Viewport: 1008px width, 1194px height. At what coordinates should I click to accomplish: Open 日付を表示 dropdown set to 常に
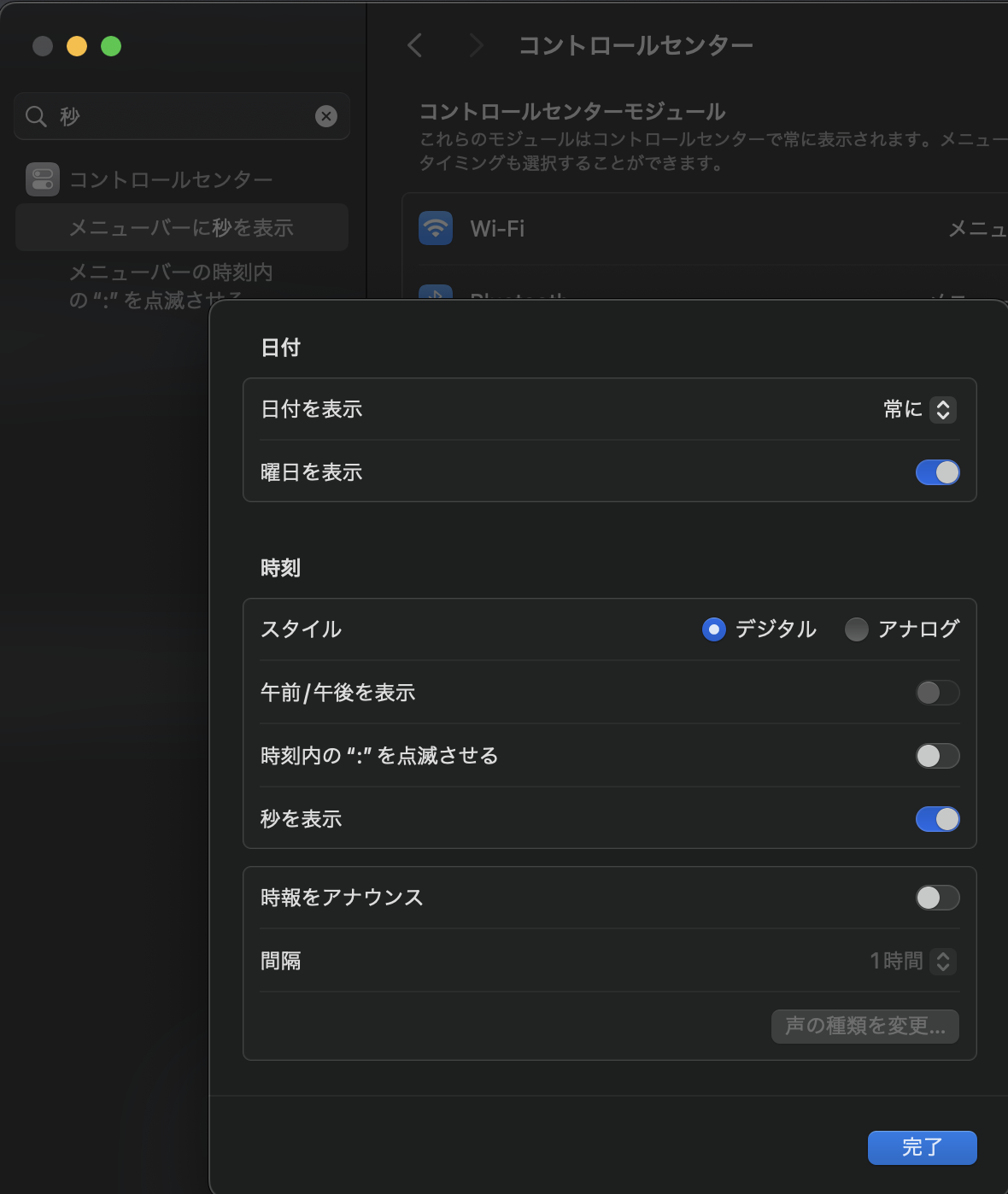pyautogui.click(x=919, y=410)
